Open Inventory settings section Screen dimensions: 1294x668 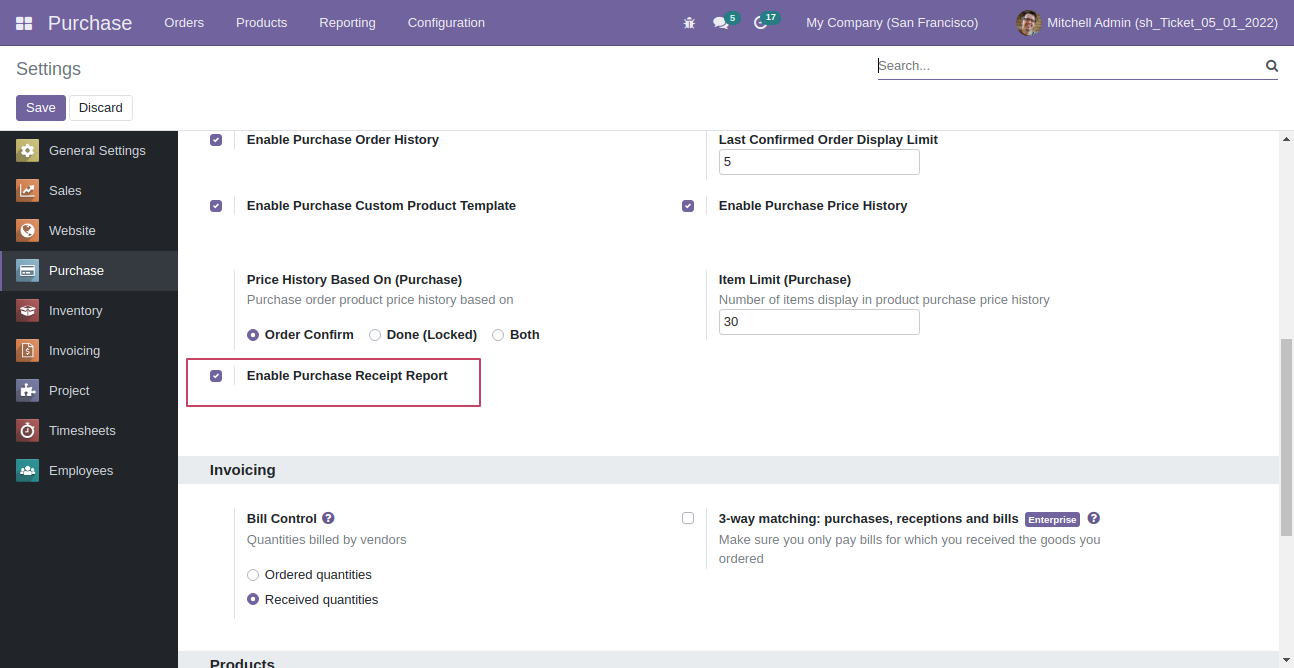[x=89, y=311]
